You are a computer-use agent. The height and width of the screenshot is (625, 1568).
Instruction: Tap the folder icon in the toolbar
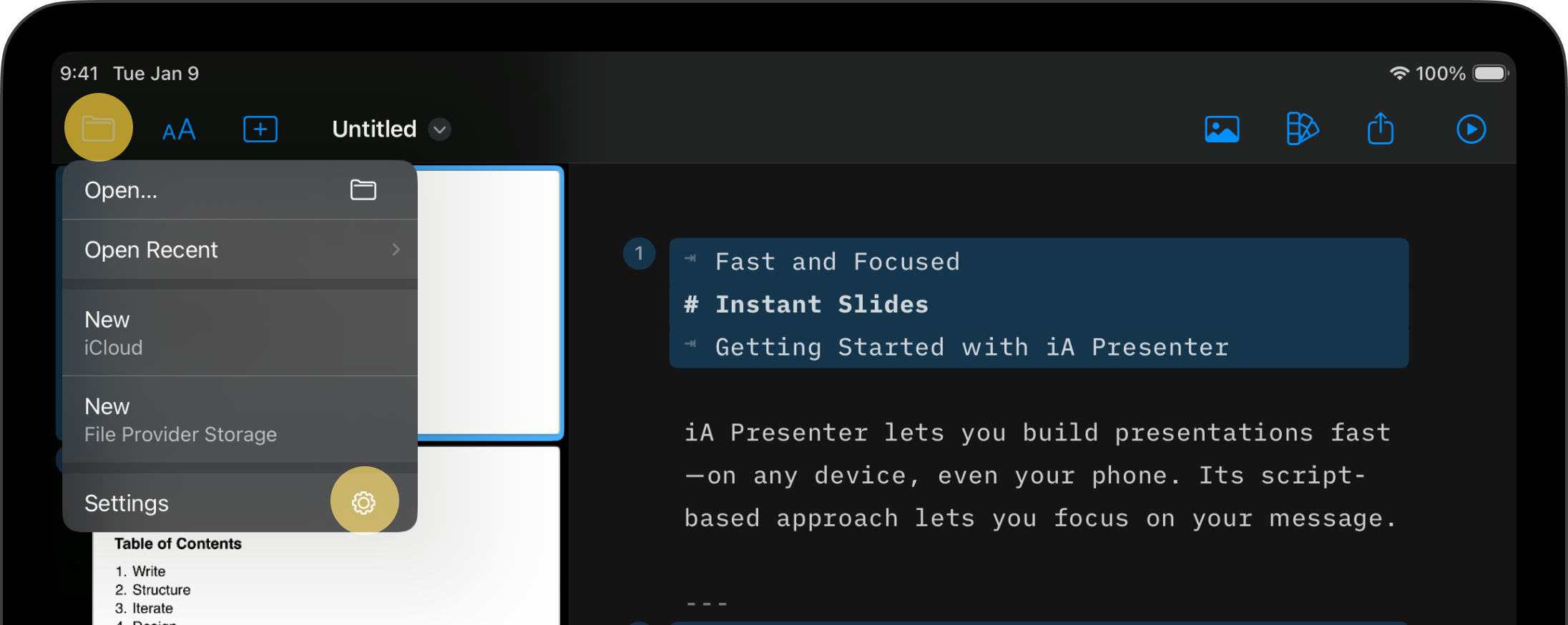[x=99, y=129]
